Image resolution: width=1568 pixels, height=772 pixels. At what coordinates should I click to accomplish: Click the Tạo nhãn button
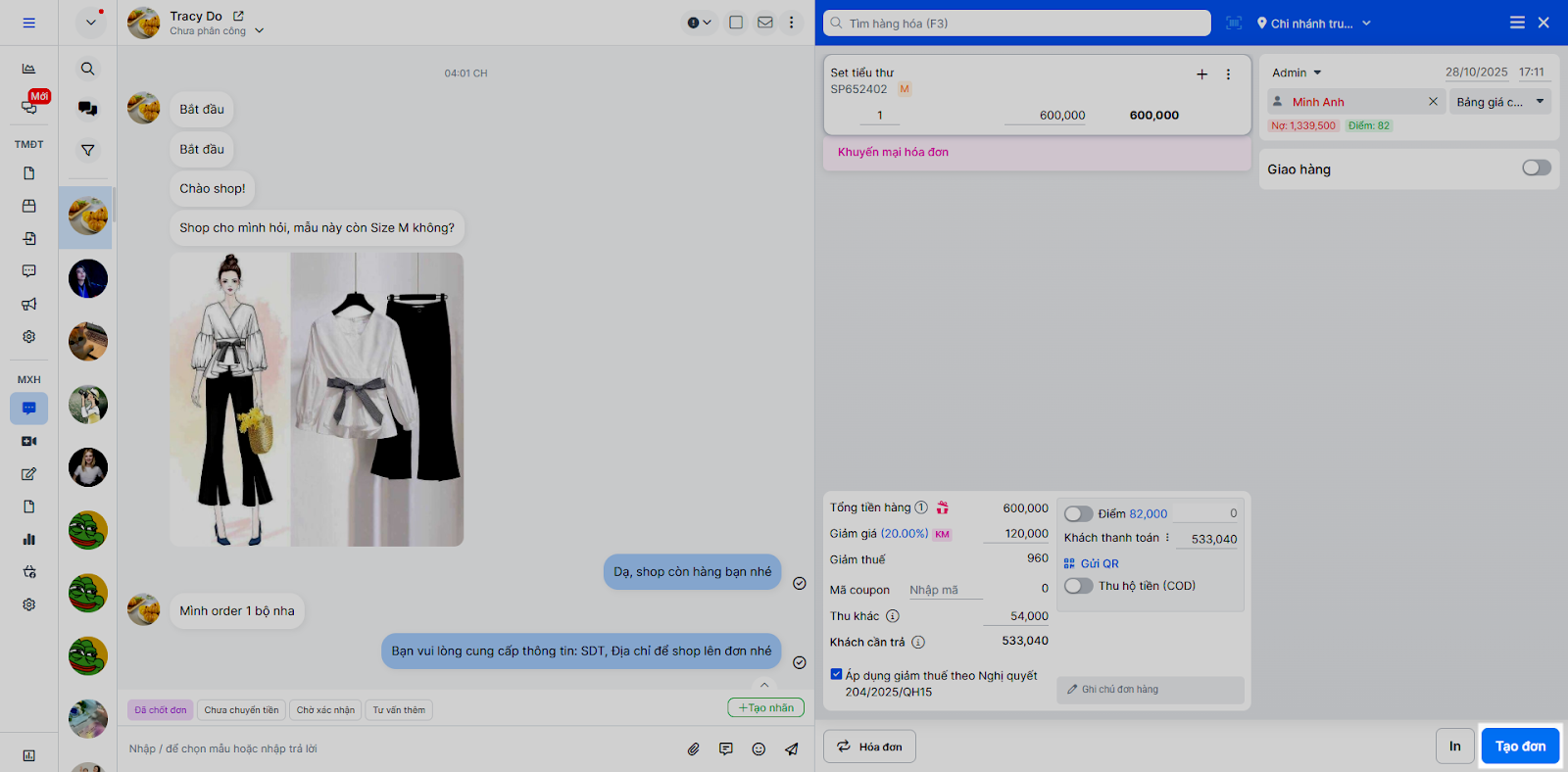click(765, 707)
